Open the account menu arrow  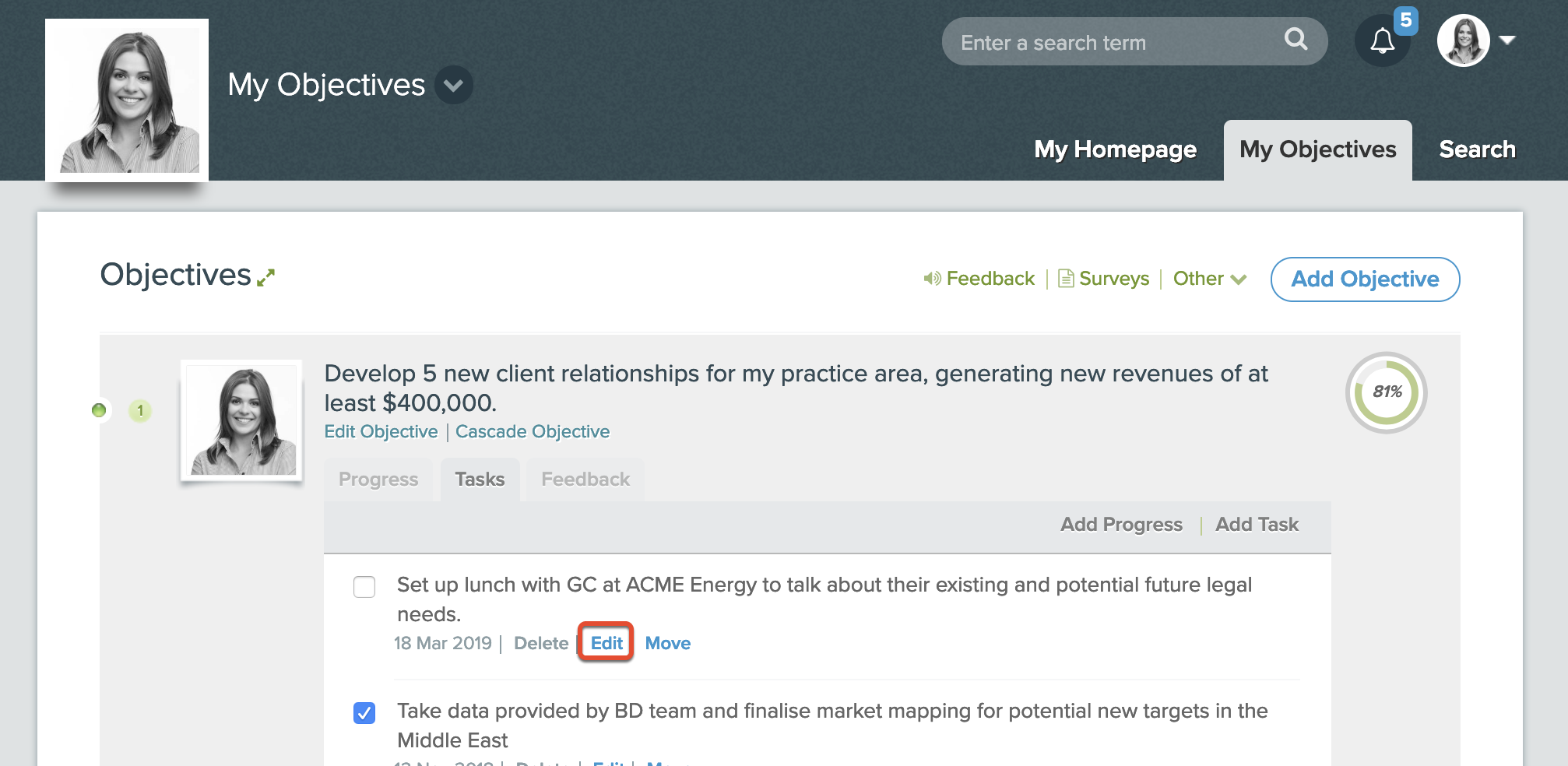coord(1507,40)
